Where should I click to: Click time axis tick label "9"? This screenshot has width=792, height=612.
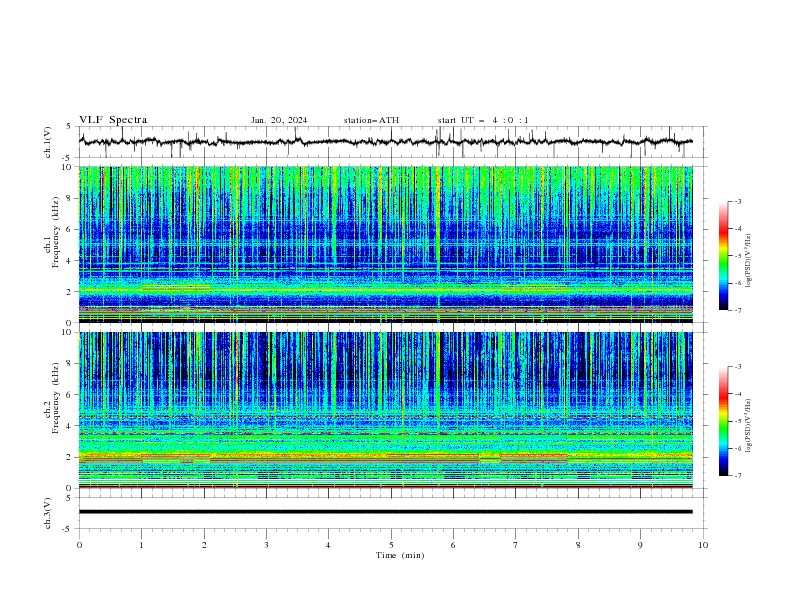coord(640,545)
